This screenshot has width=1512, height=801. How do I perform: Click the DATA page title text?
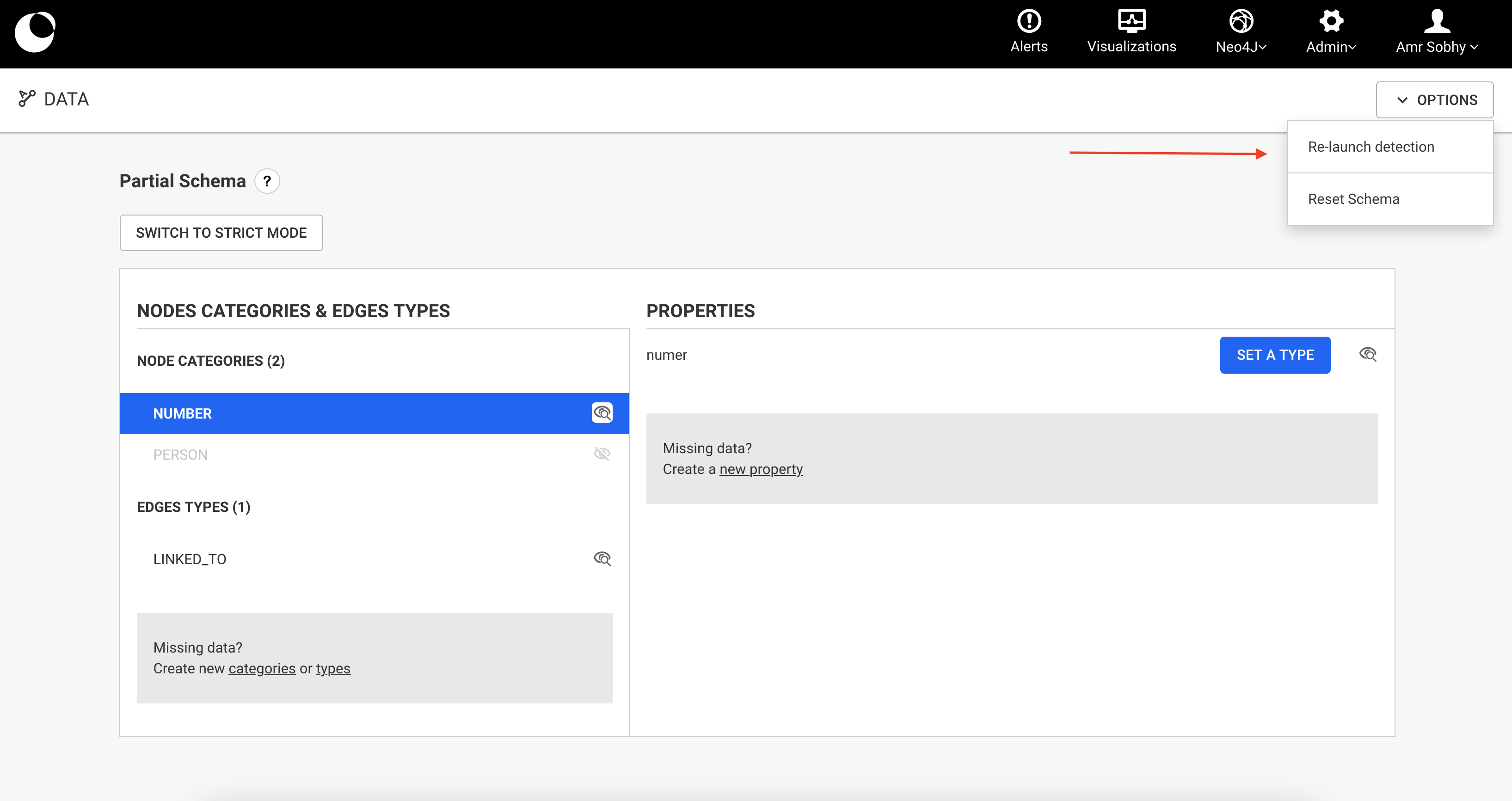(66, 99)
